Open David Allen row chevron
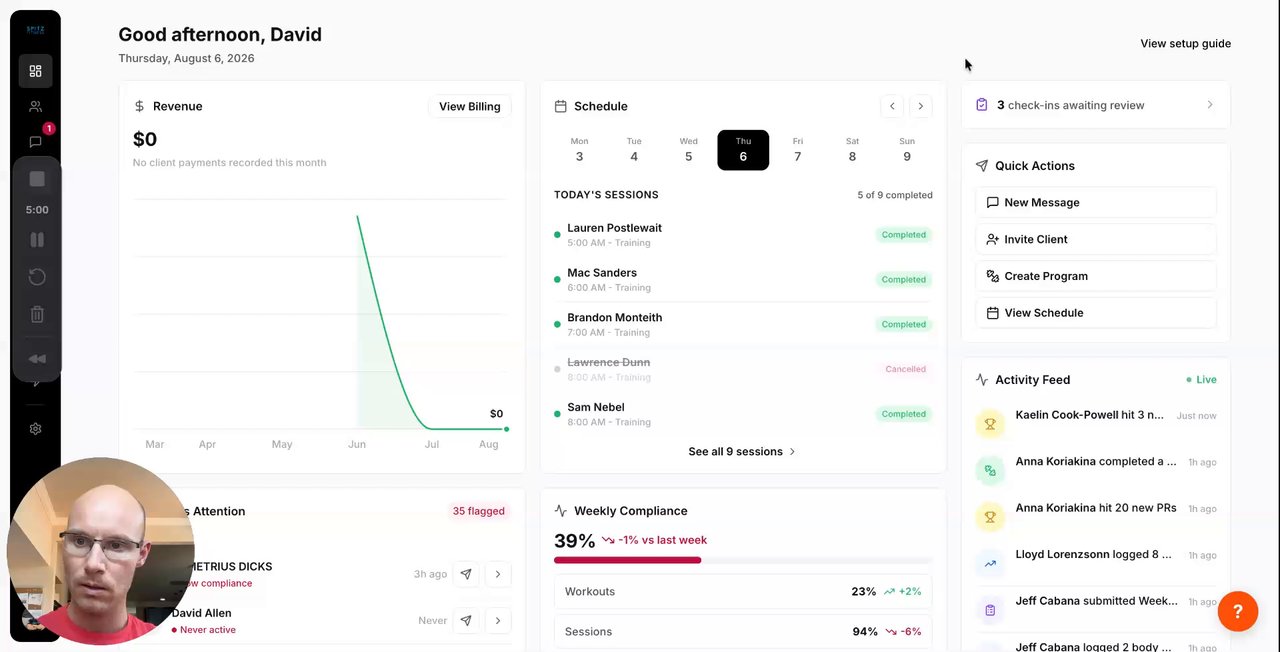 click(x=498, y=620)
